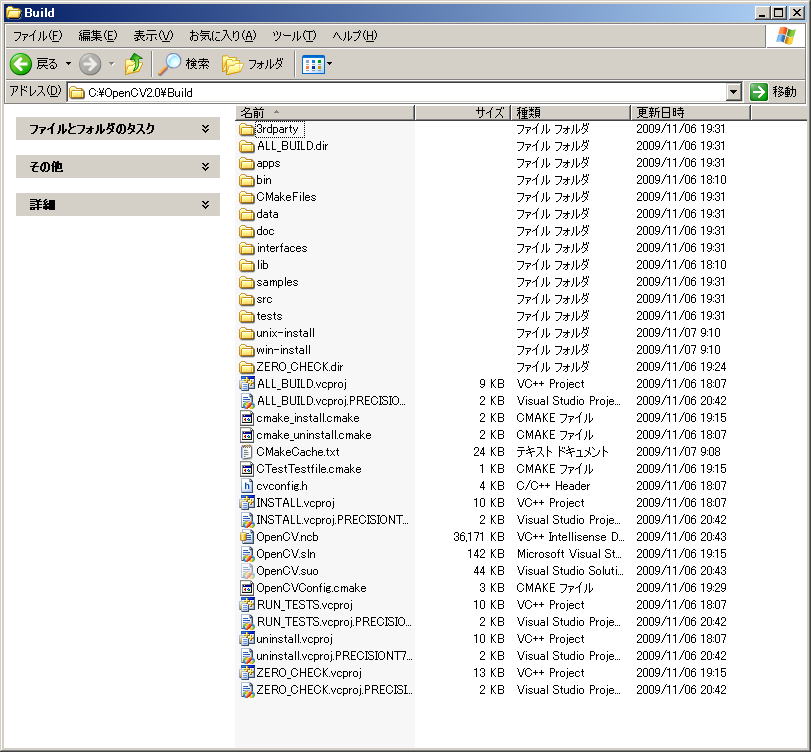Open the ファイル(F) menu
Image resolution: width=811 pixels, height=752 pixels.
(x=37, y=36)
